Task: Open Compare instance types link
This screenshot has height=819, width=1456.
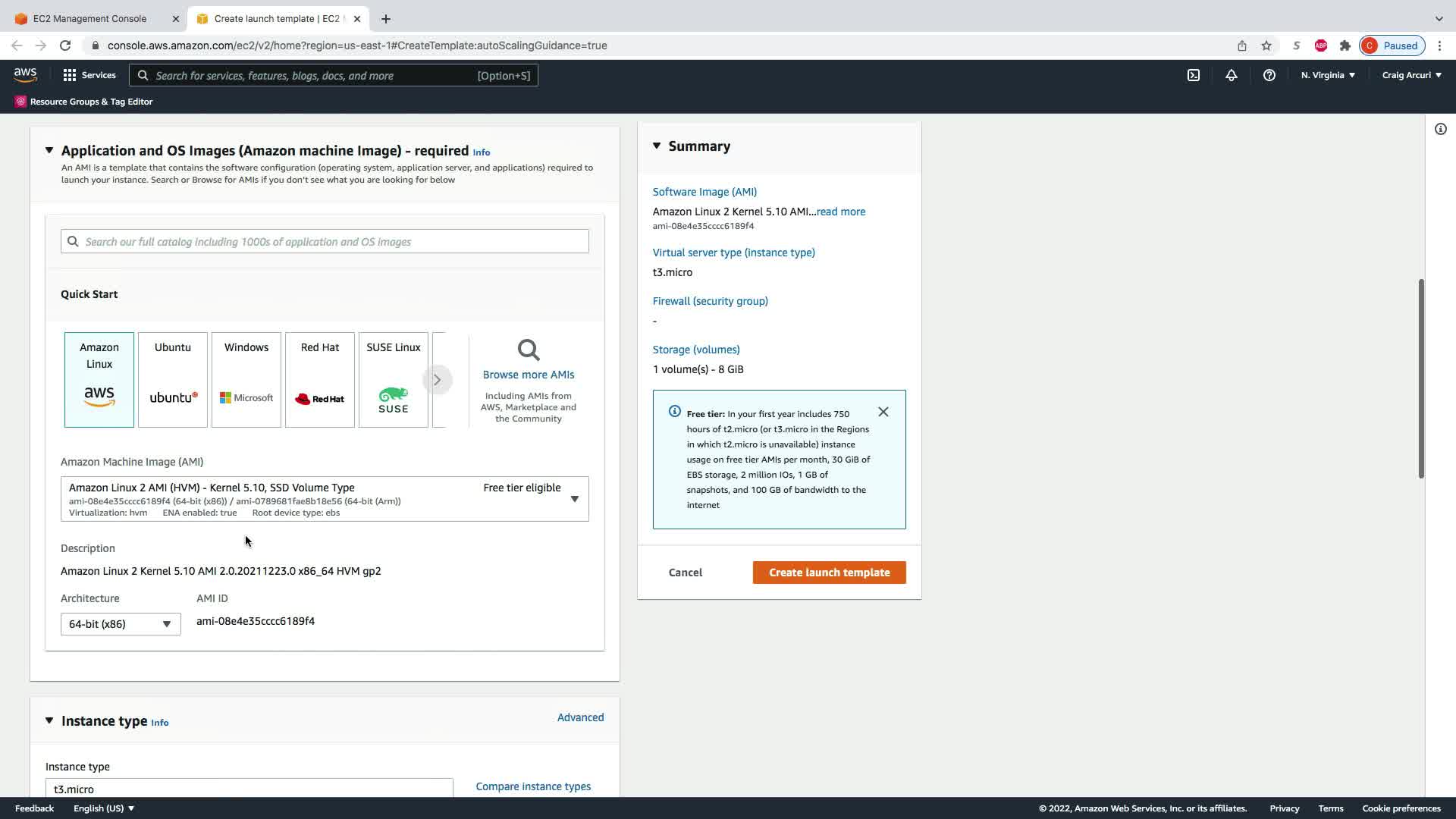Action: [x=533, y=786]
